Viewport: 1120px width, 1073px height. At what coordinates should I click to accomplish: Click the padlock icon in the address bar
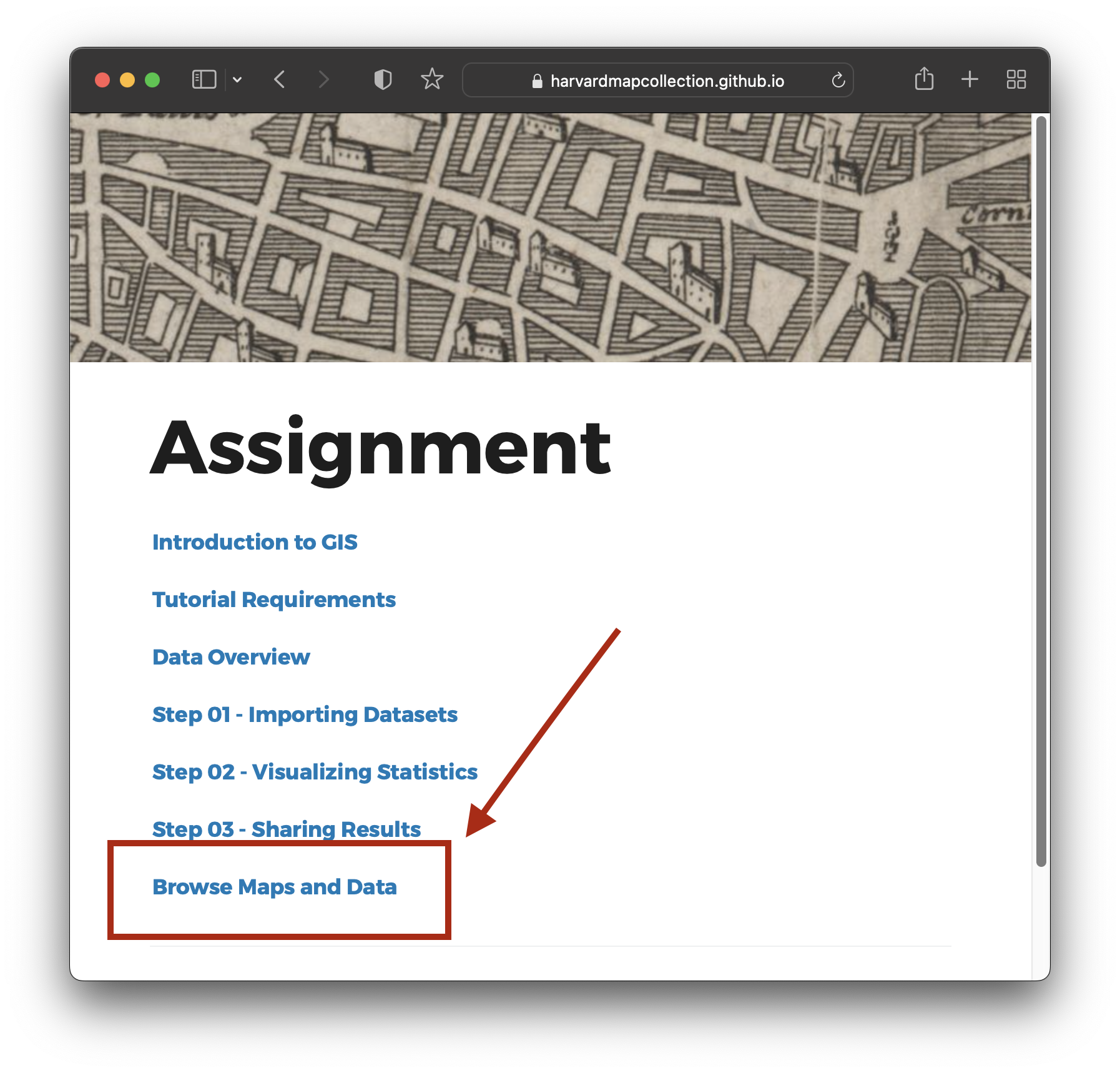coord(537,81)
